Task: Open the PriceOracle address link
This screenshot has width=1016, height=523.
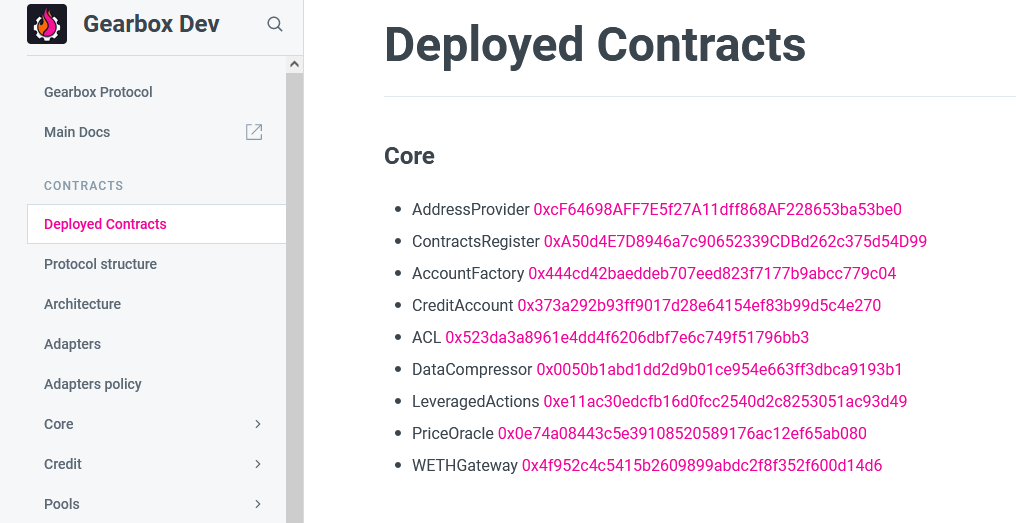Action: pyautogui.click(x=682, y=434)
